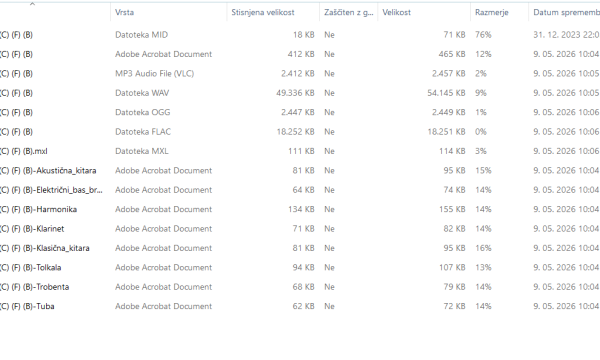600x360 pixels.
Task: Click the 16% ratio value
Action: [483, 248]
